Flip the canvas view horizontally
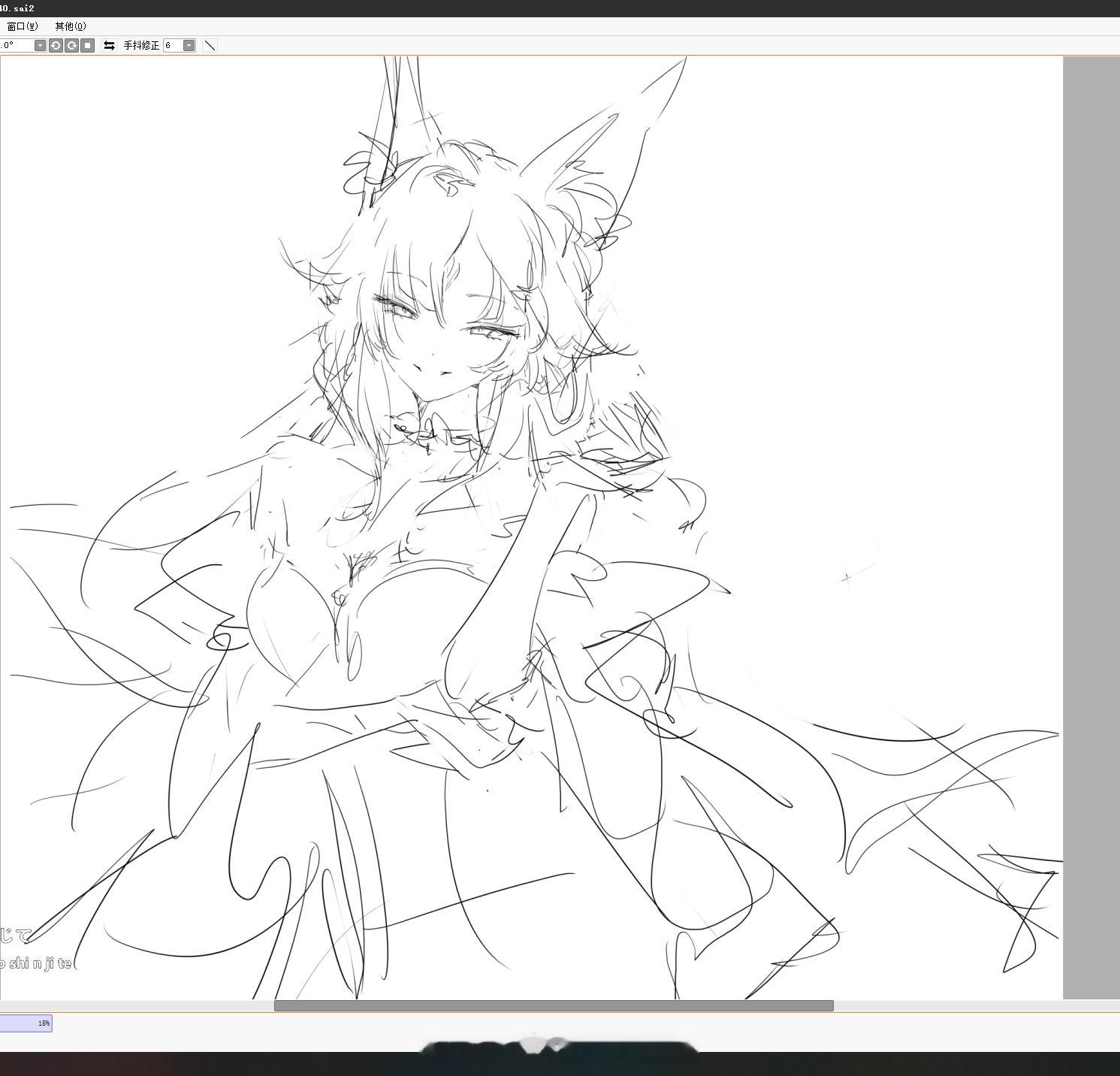The image size is (1120, 1076). [x=110, y=46]
